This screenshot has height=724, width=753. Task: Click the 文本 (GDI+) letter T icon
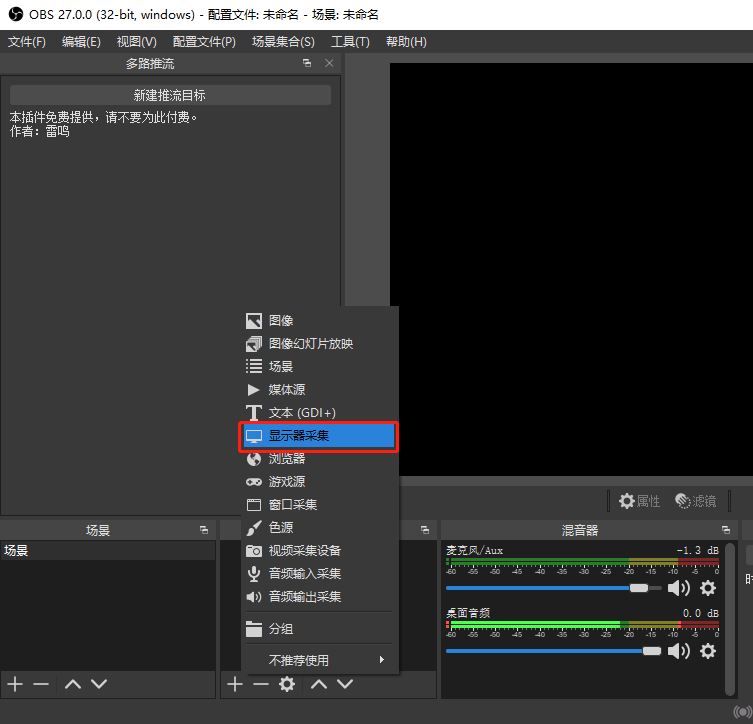click(x=254, y=412)
